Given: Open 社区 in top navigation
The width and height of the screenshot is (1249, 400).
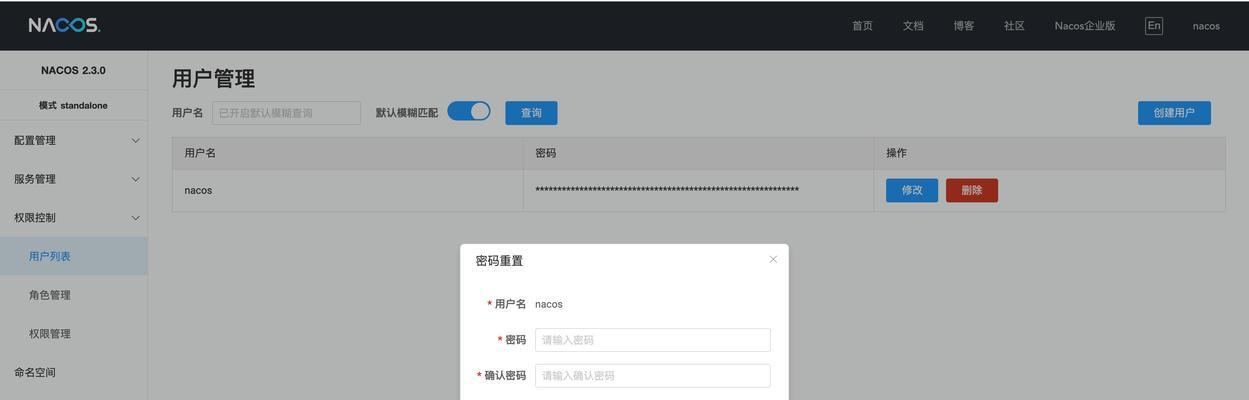Looking at the screenshot, I should coord(1014,26).
